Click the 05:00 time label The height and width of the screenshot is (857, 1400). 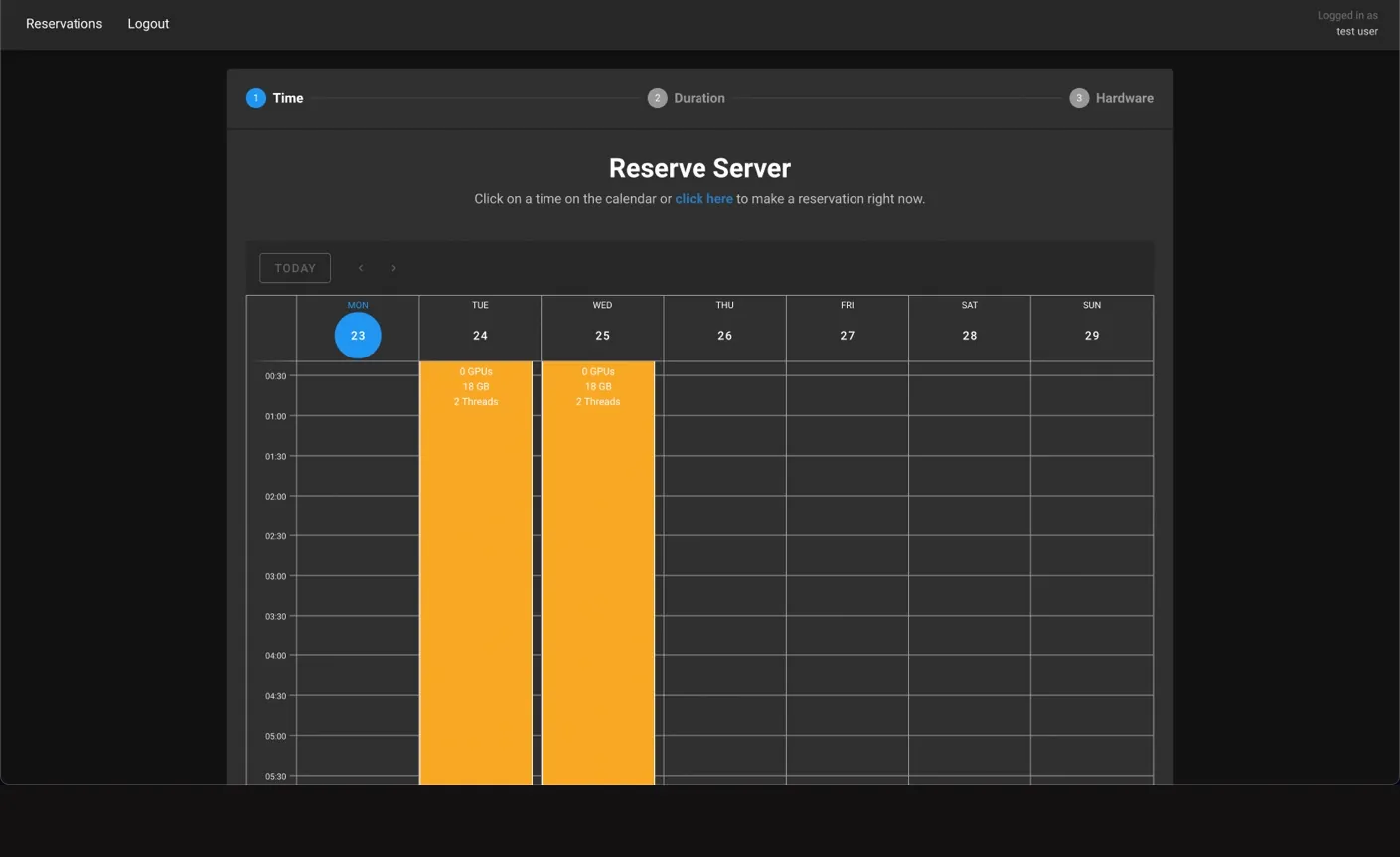[275, 737]
